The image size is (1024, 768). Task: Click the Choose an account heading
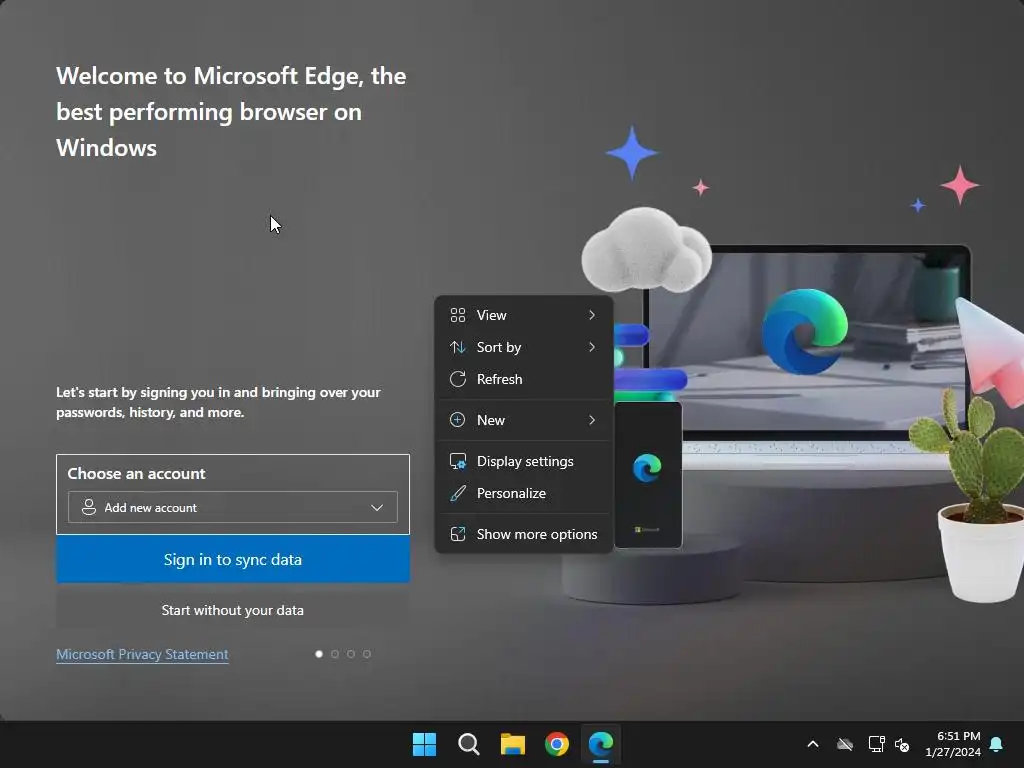click(x=136, y=473)
